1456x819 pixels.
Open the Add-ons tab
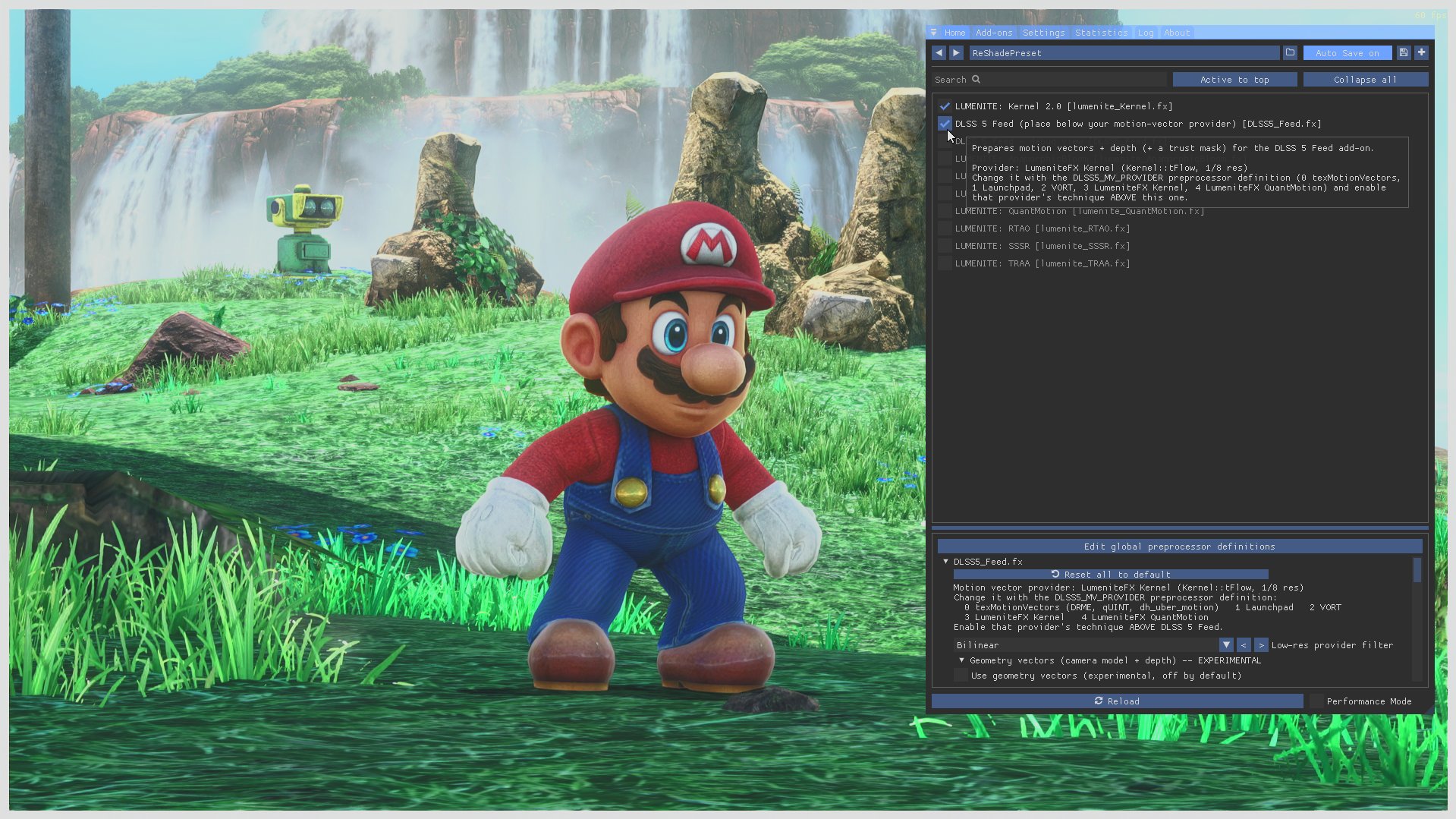click(x=994, y=33)
